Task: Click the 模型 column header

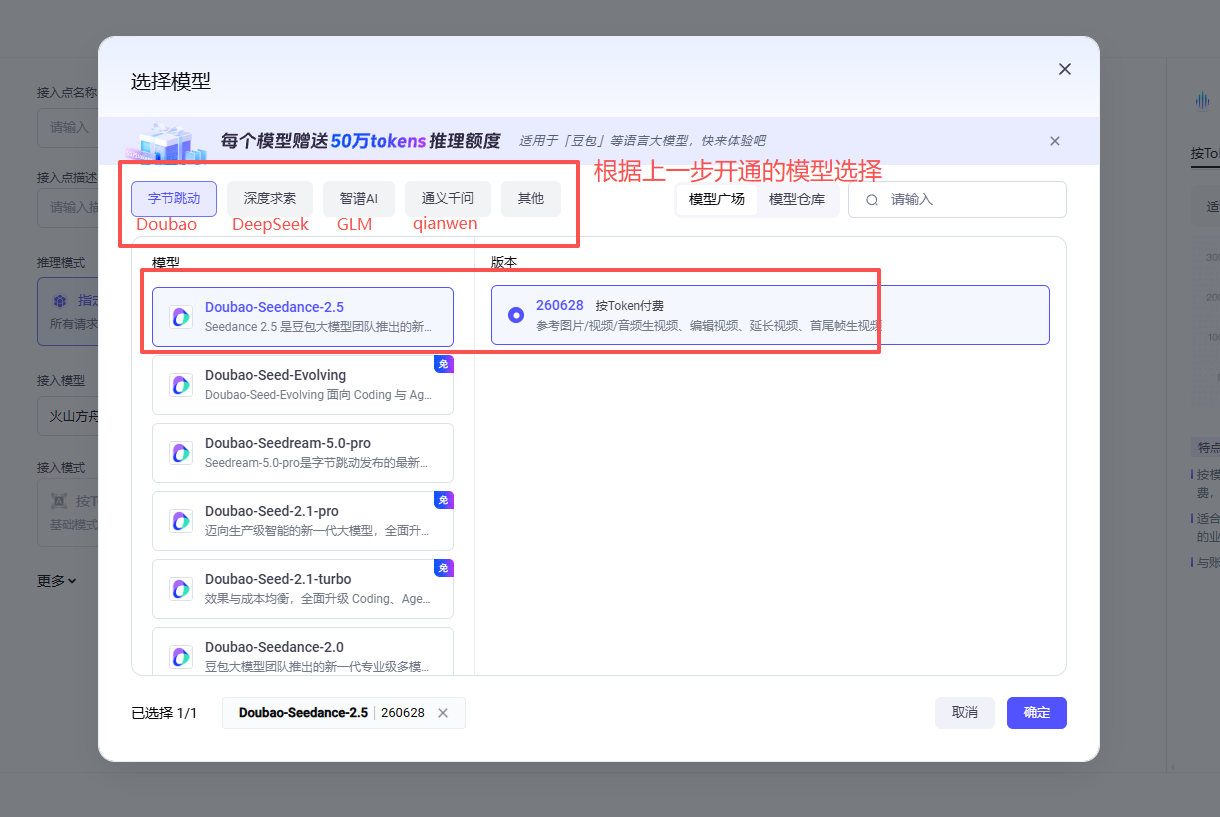Action: click(x=166, y=263)
